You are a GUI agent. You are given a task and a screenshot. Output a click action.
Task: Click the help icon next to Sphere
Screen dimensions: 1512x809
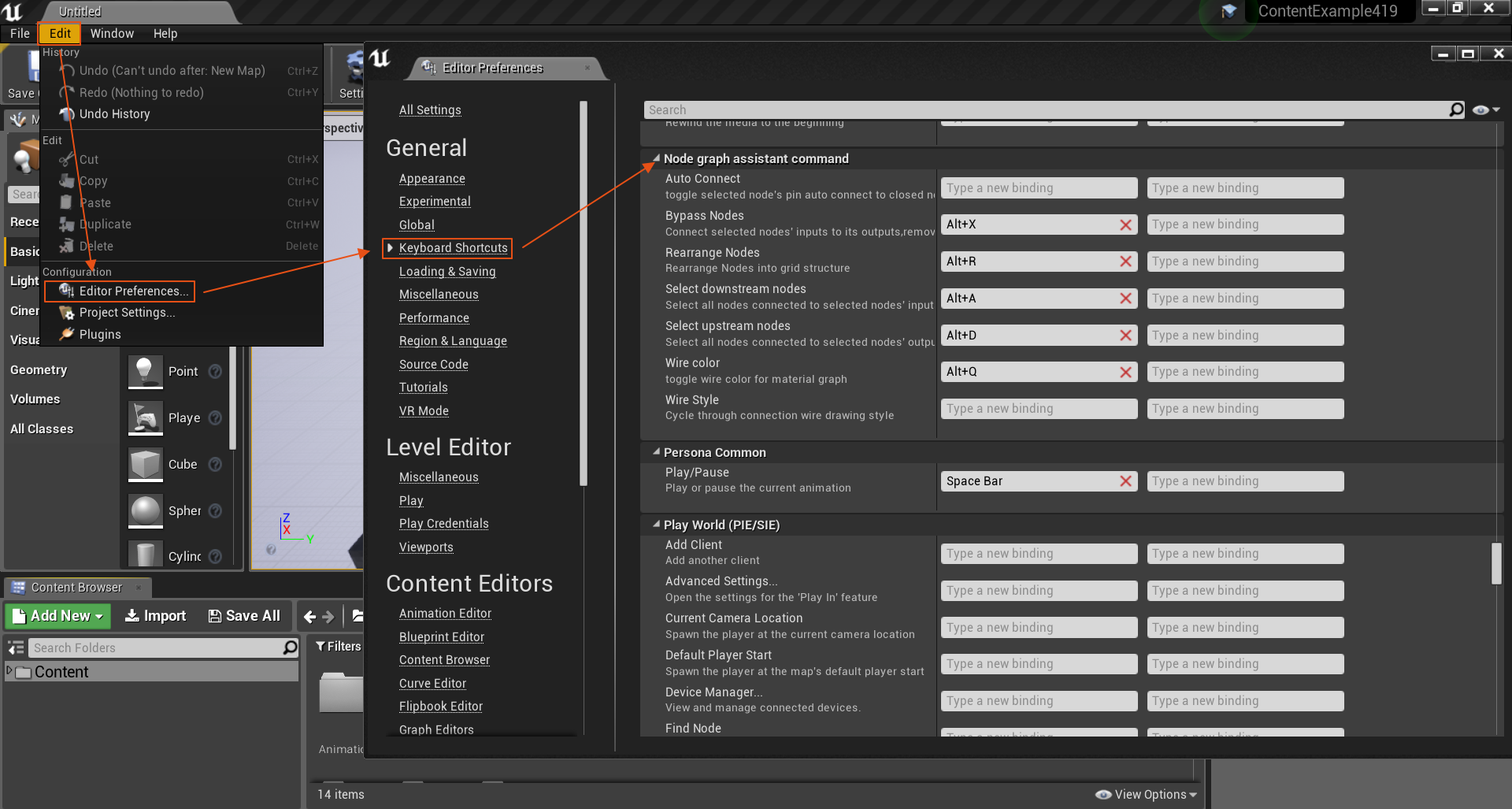point(215,510)
